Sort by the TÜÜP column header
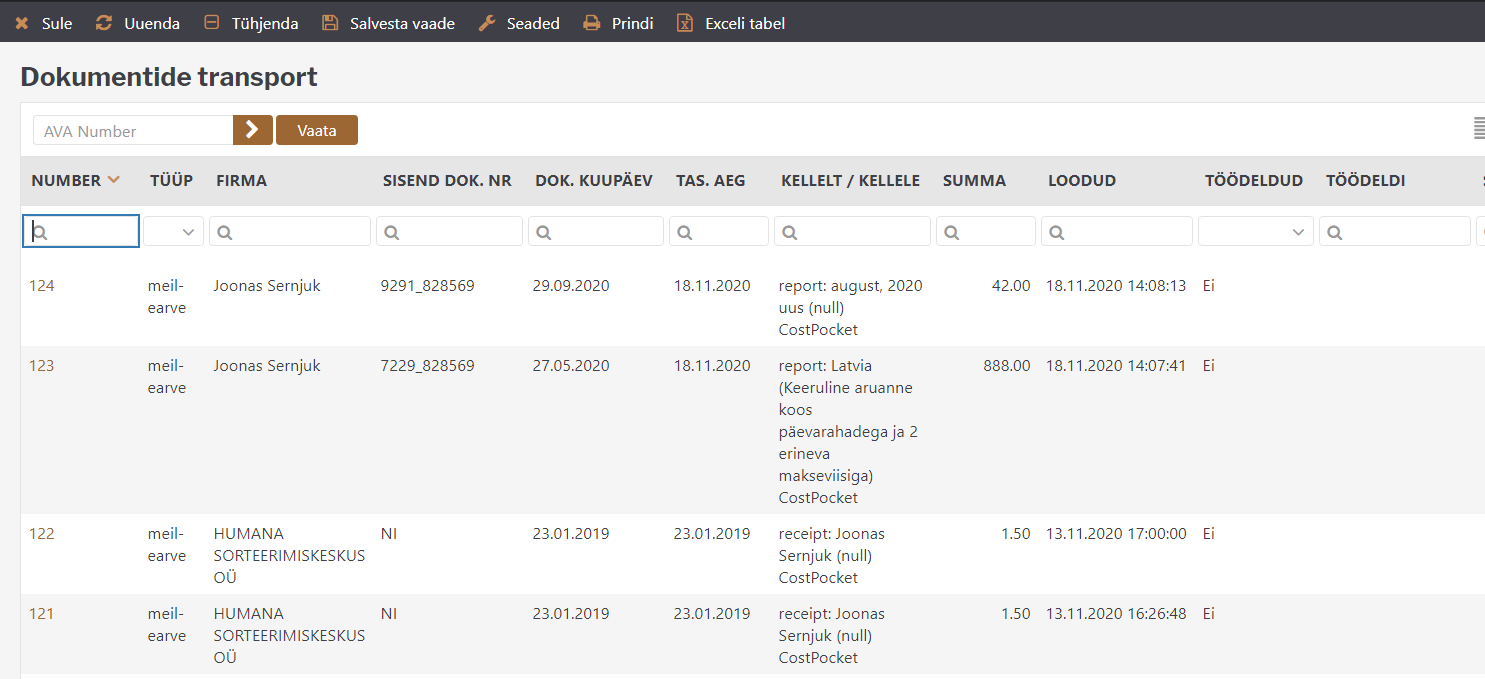Screen dimensions: 1485x679 coord(171,181)
